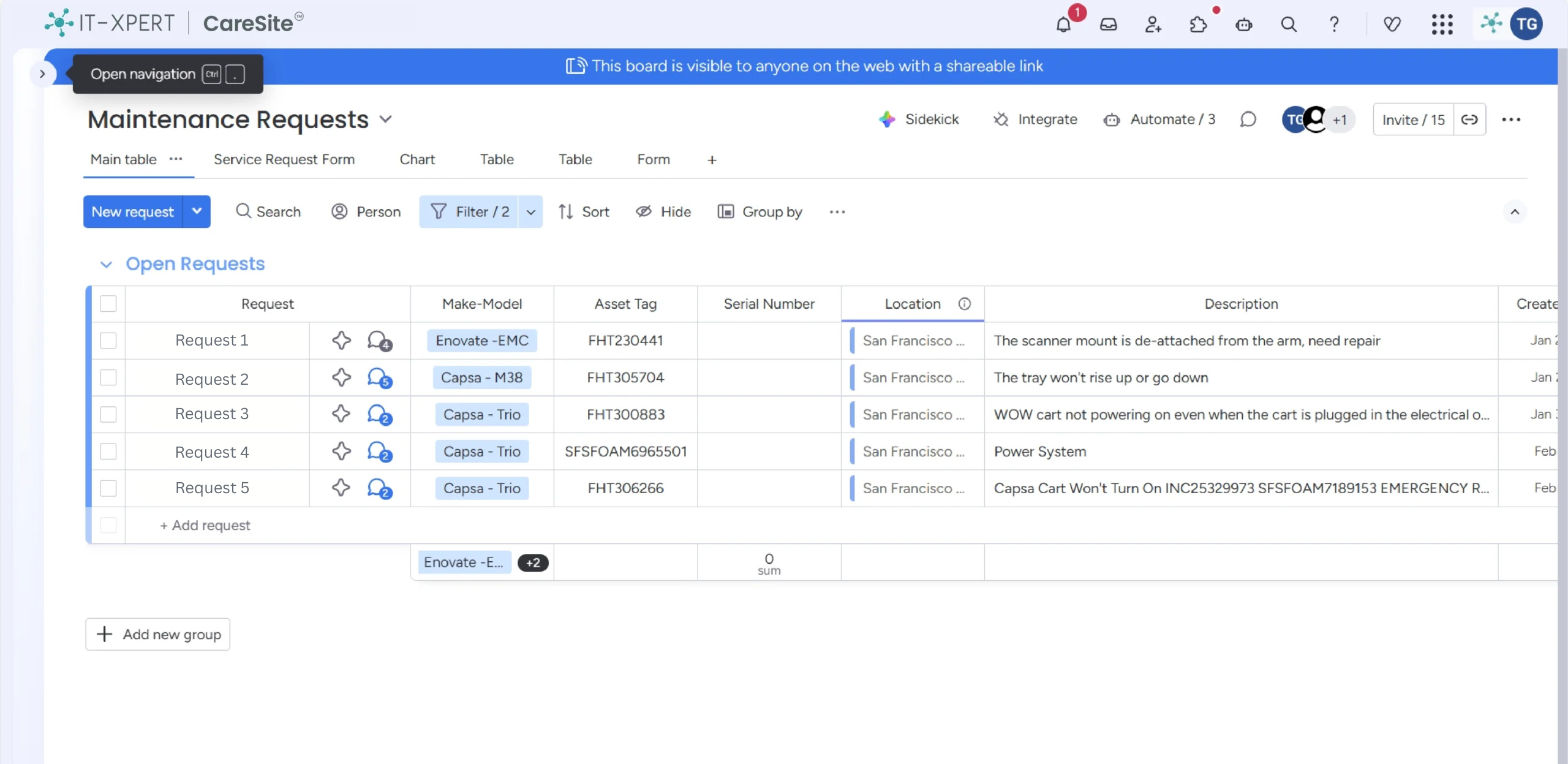Expand Maintenance Requests title dropdown
The width and height of the screenshot is (1568, 764).
pos(385,119)
